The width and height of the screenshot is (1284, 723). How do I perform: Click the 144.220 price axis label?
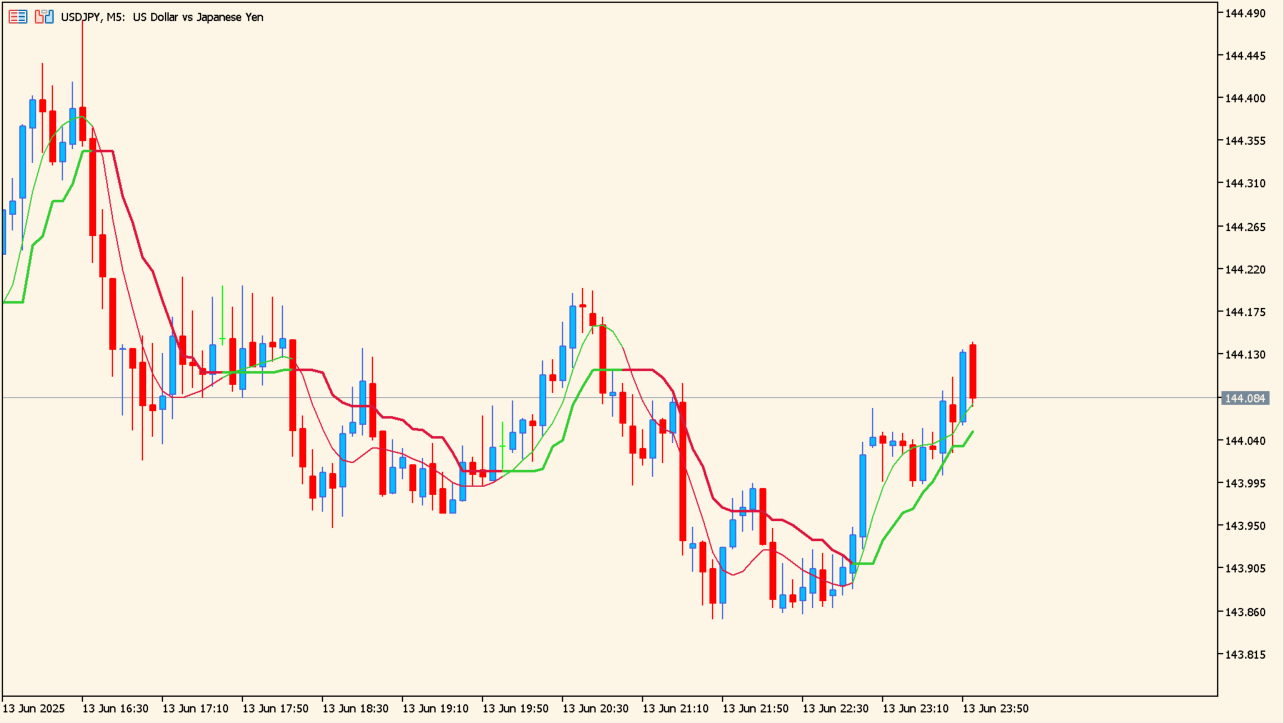[x=1245, y=270]
